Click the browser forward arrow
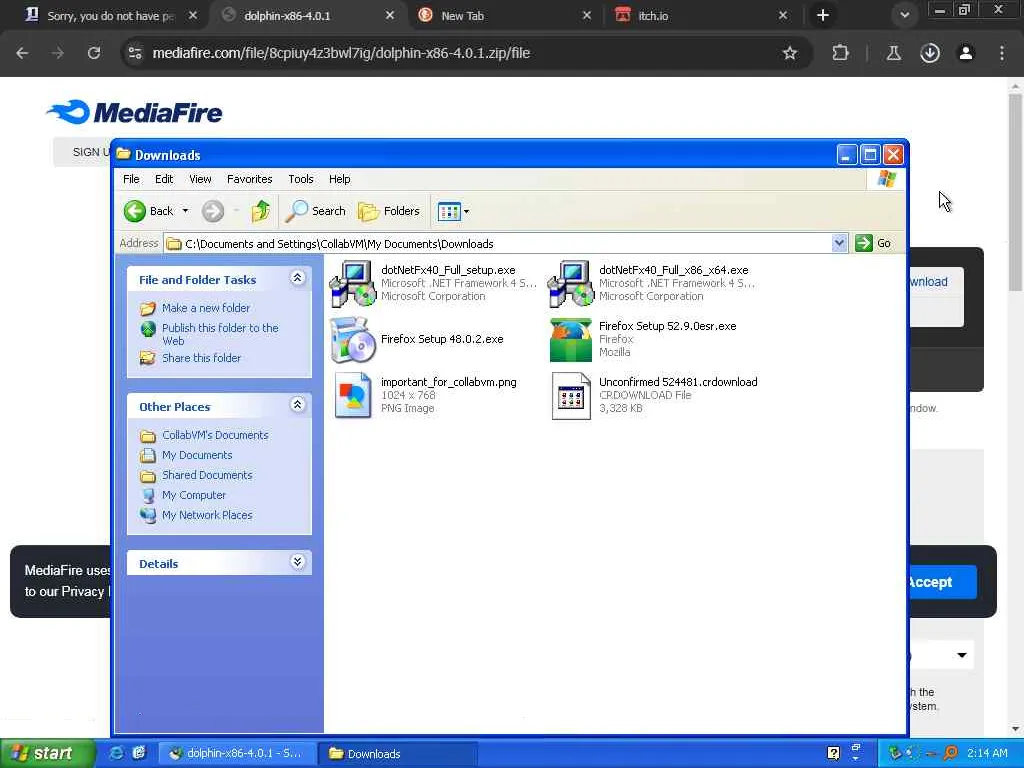The height and width of the screenshot is (768, 1024). [x=58, y=53]
